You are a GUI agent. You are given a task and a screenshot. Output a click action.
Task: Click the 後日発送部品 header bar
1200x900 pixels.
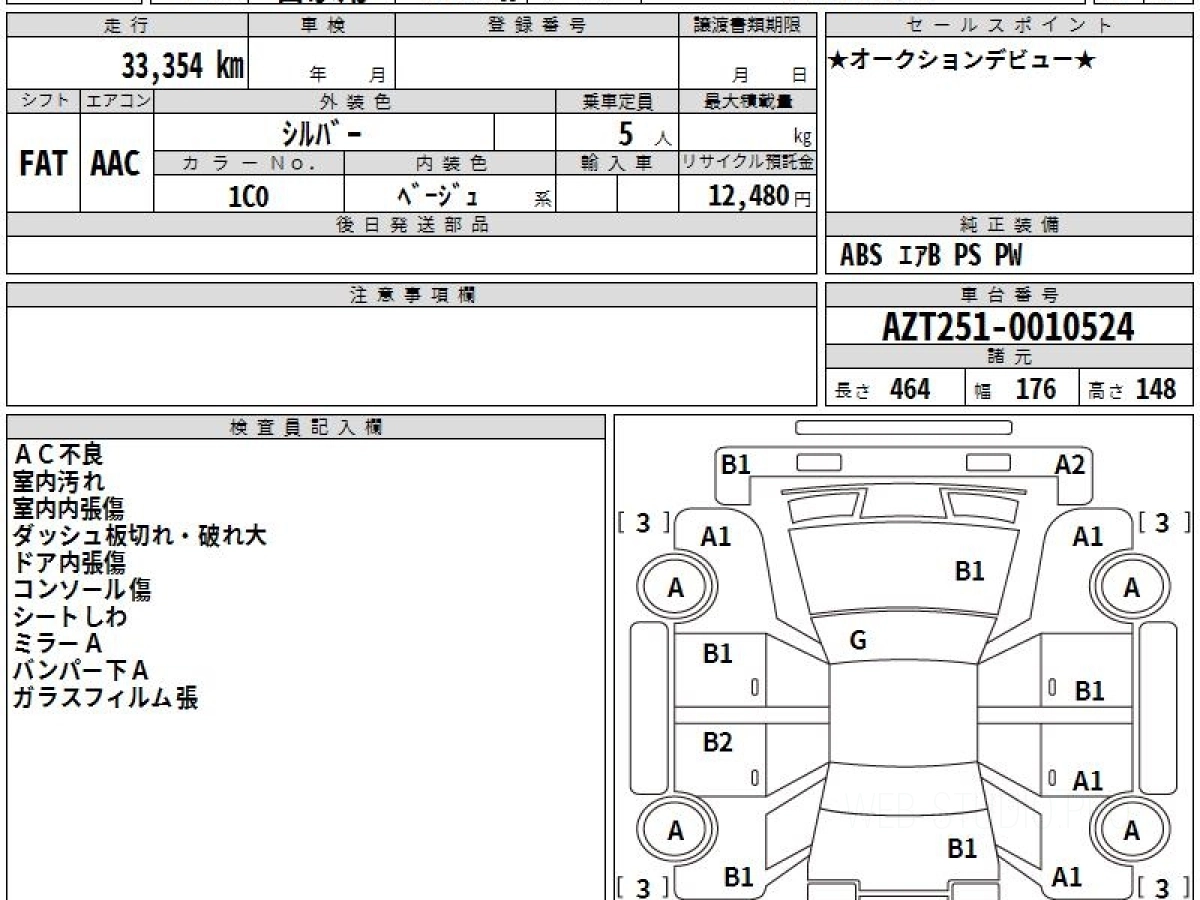[411, 225]
